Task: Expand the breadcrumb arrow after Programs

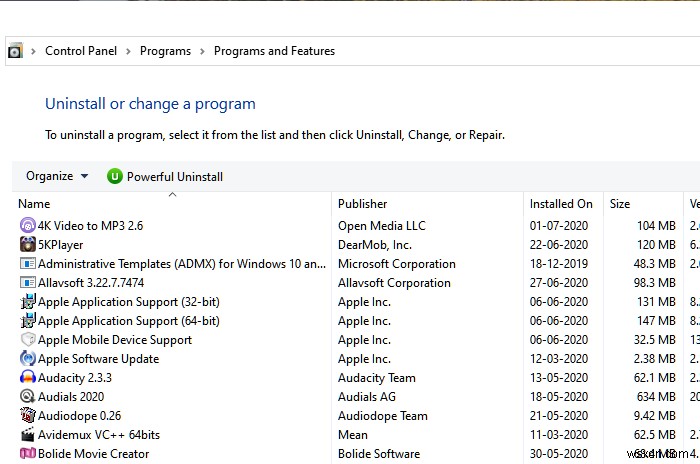Action: 203,51
